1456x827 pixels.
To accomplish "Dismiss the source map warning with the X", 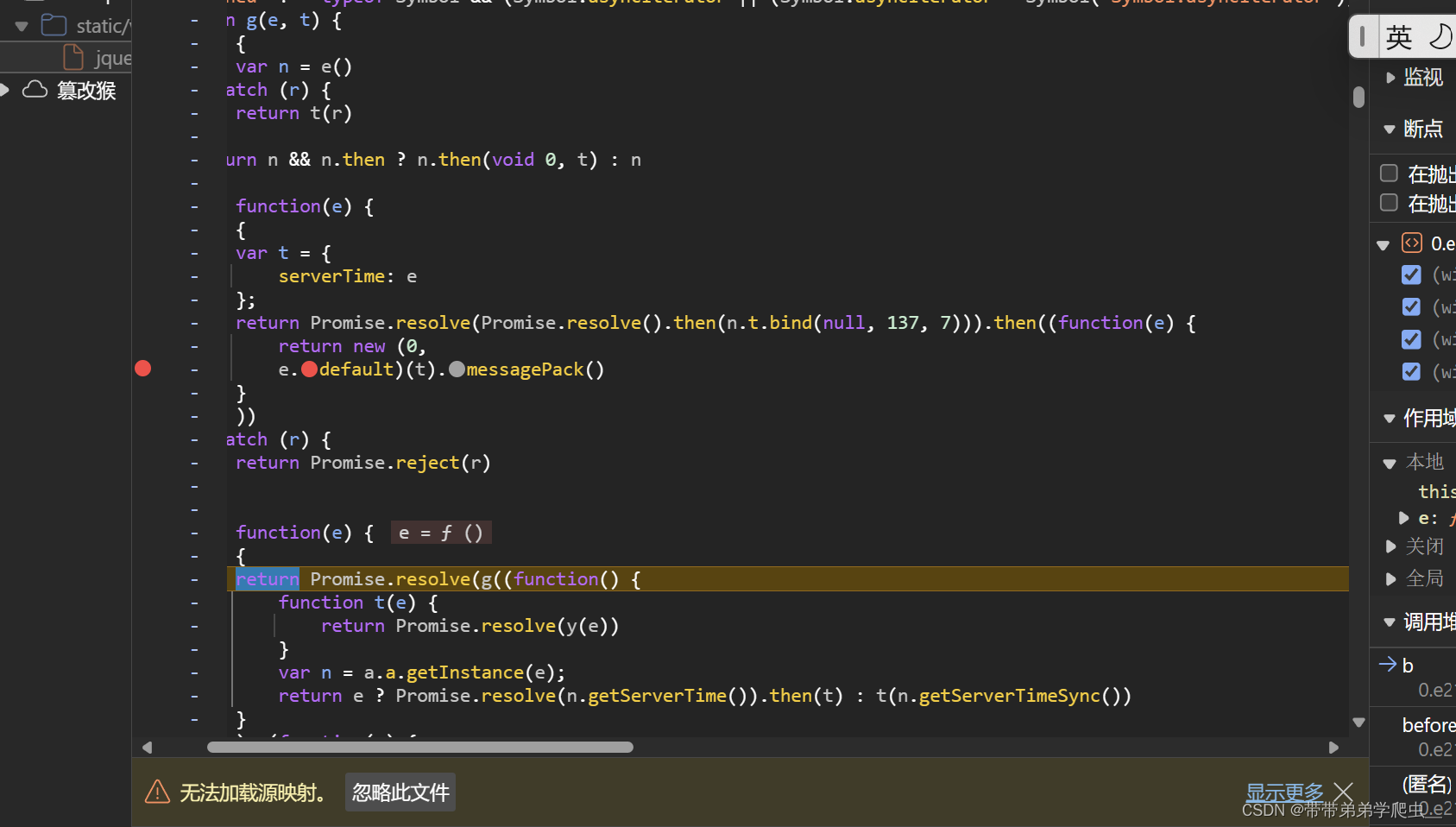I will pos(1344,792).
